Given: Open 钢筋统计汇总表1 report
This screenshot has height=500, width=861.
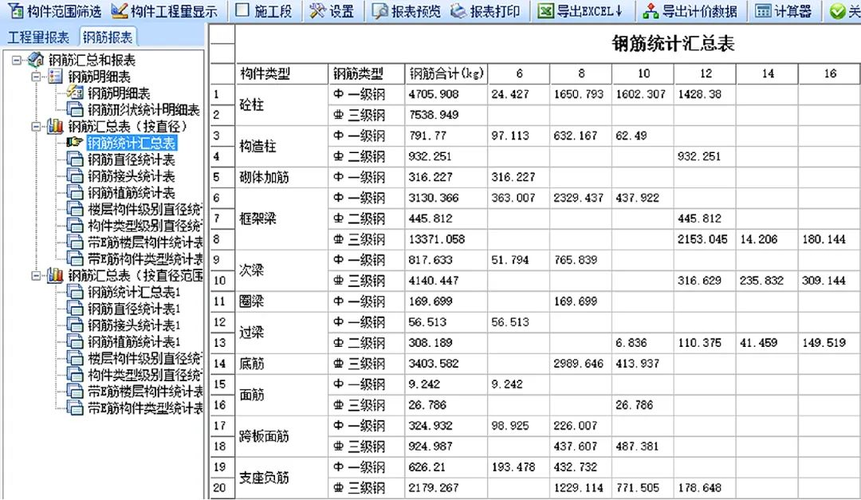Looking at the screenshot, I should coord(134,292).
